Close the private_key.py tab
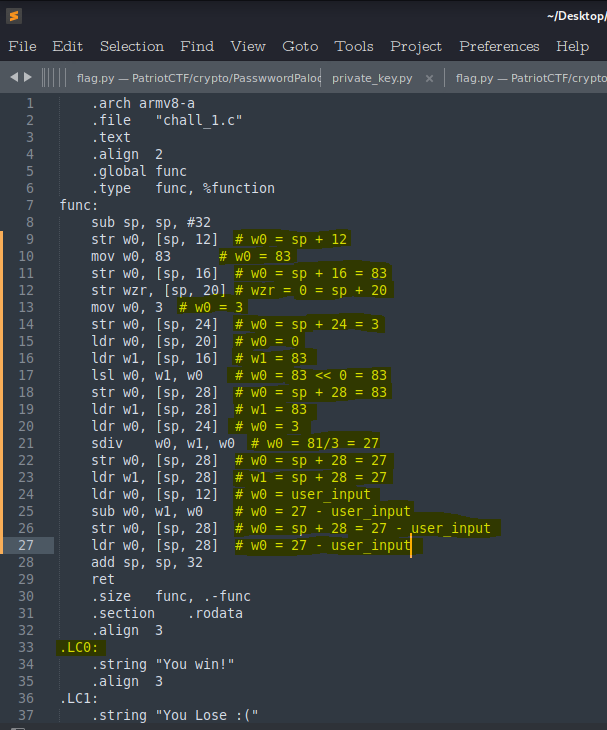The height and width of the screenshot is (730, 607). (x=429, y=78)
